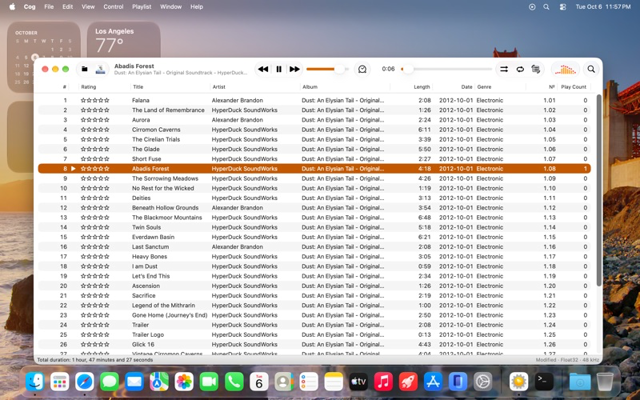Select the track Short Fuse
Image resolution: width=640 pixels, height=400 pixels.
(x=147, y=159)
